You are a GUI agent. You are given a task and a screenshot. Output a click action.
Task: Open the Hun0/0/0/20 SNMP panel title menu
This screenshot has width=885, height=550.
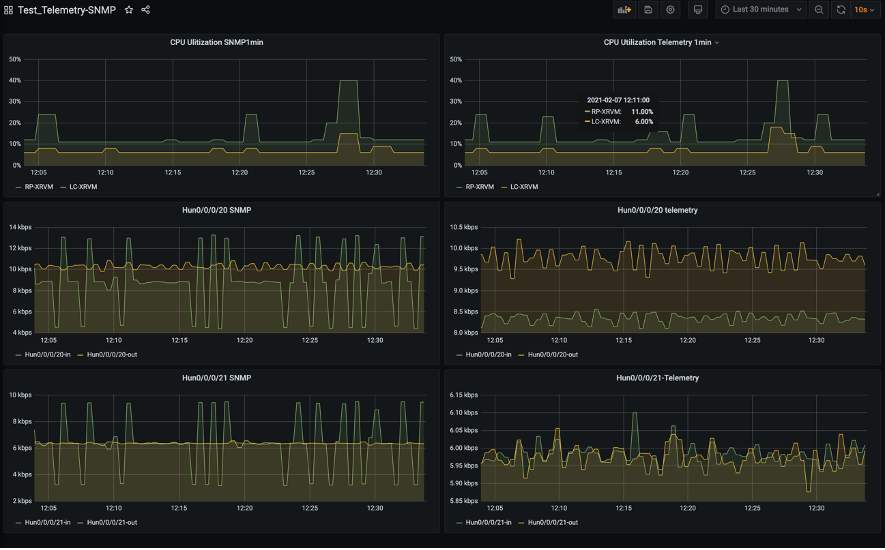click(x=217, y=211)
